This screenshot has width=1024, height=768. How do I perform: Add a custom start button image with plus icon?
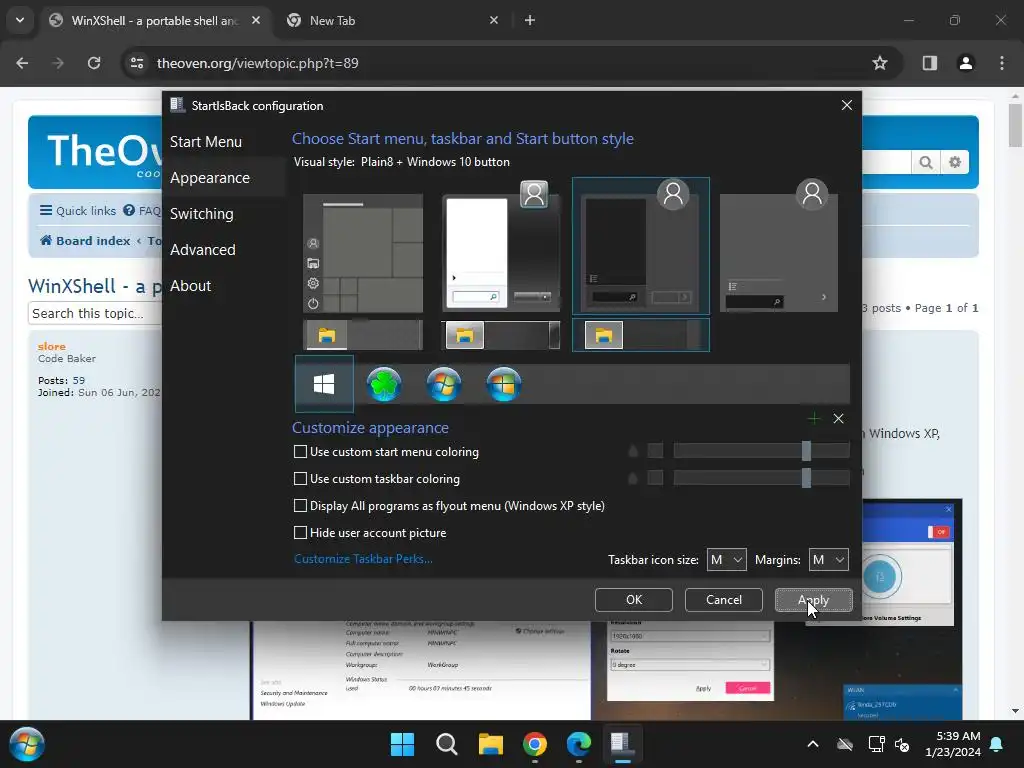tap(814, 419)
